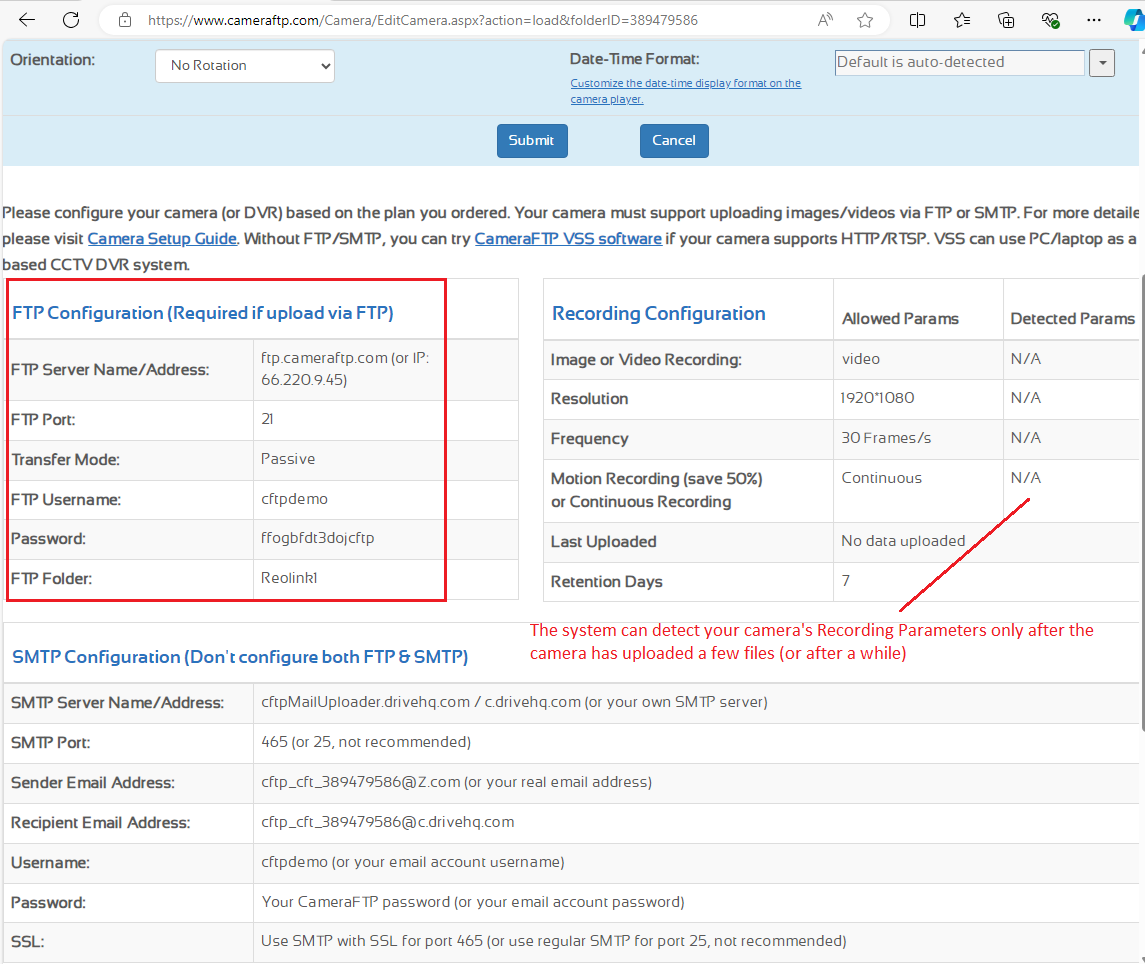The width and height of the screenshot is (1145, 964).
Task: Expand the Orientation No Rotation dropdown
Action: pos(245,66)
